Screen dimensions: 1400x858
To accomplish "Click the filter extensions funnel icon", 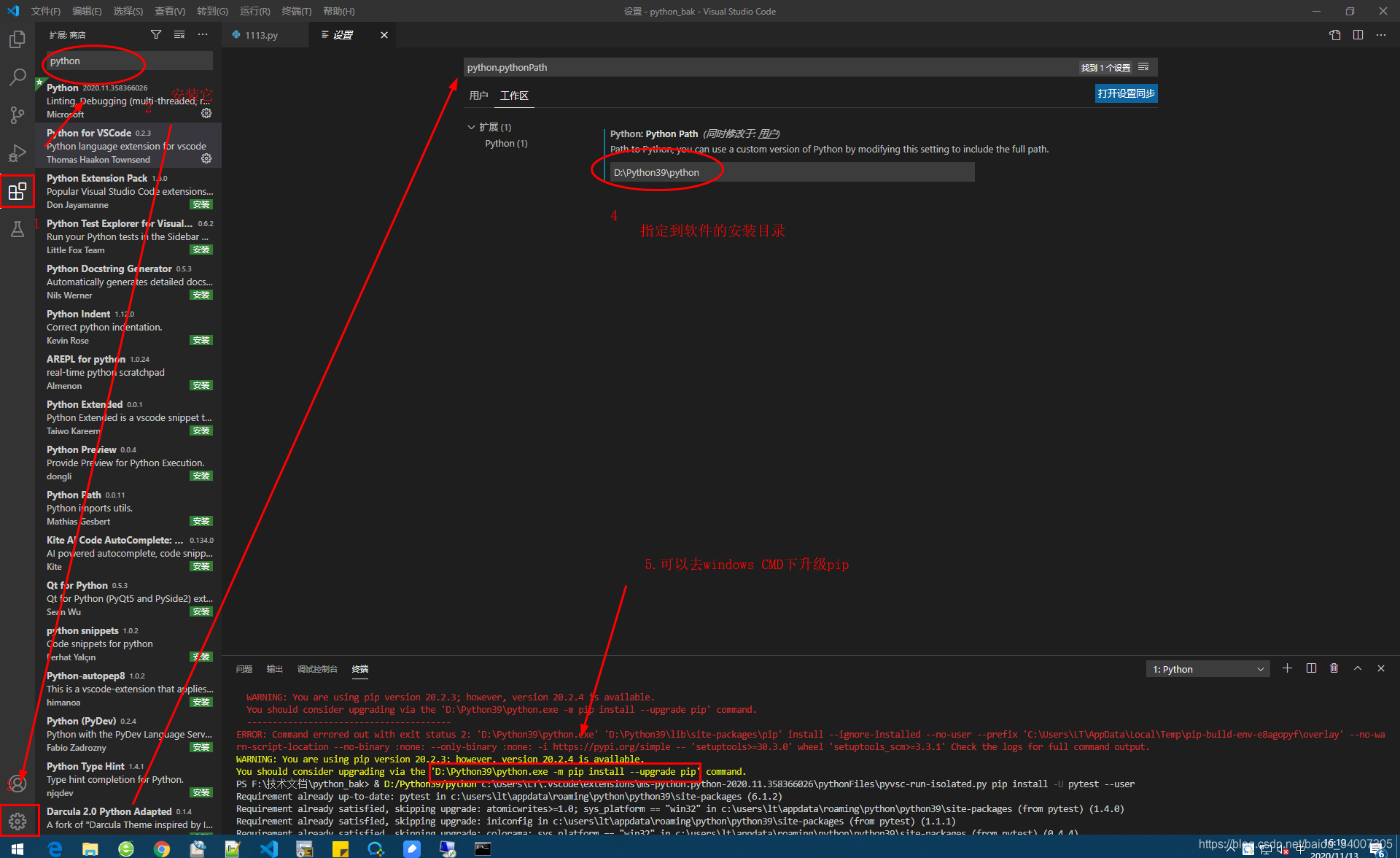I will 156,34.
